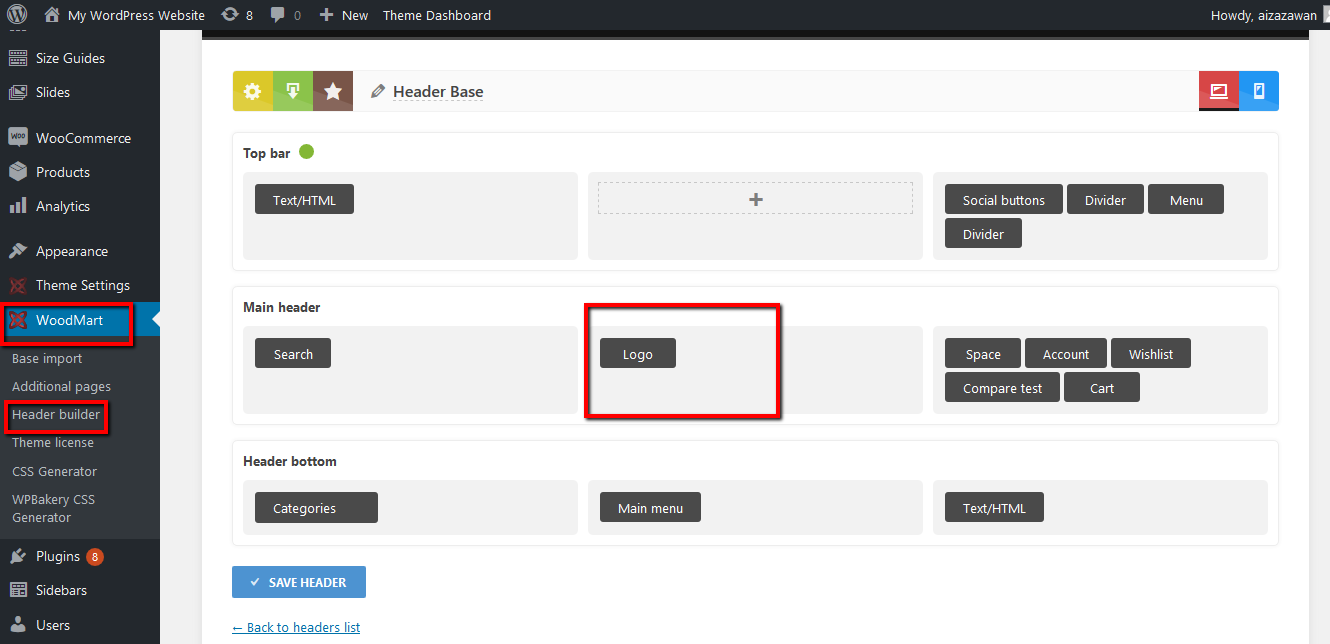Open Header builder submenu link
Viewport: 1330px width, 644px height.
pyautogui.click(x=56, y=414)
